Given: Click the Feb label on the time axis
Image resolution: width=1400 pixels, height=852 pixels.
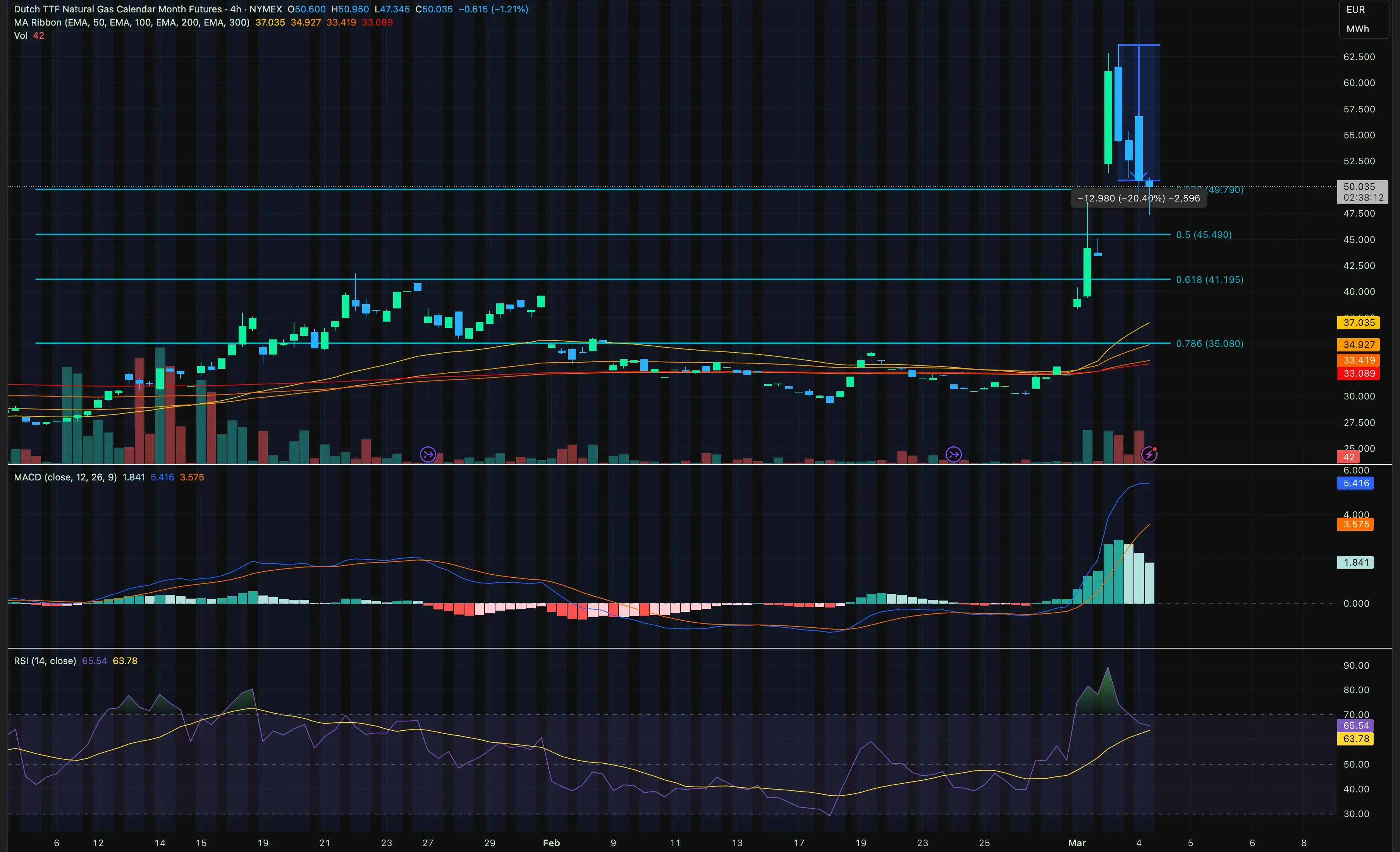Looking at the screenshot, I should coord(551,843).
